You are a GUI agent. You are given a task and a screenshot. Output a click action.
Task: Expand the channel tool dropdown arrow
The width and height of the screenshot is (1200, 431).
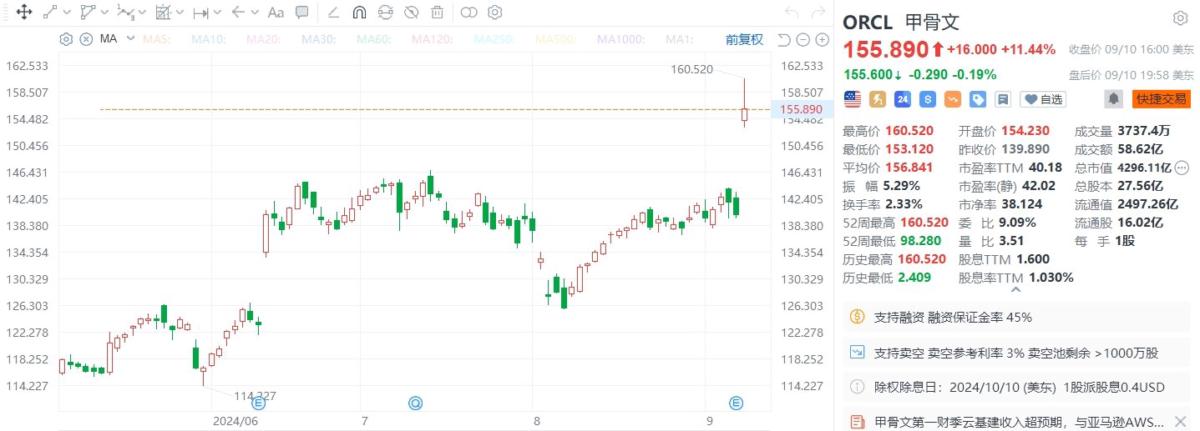tap(104, 13)
